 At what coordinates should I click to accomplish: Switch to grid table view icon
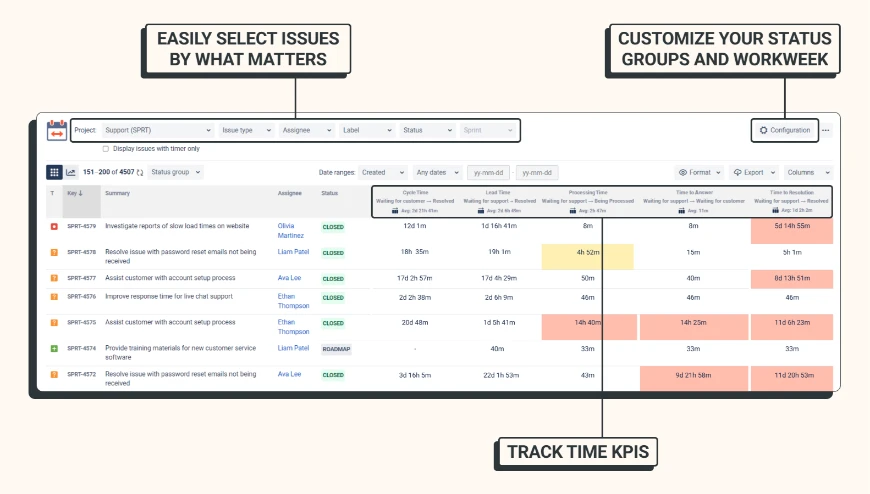[54, 172]
